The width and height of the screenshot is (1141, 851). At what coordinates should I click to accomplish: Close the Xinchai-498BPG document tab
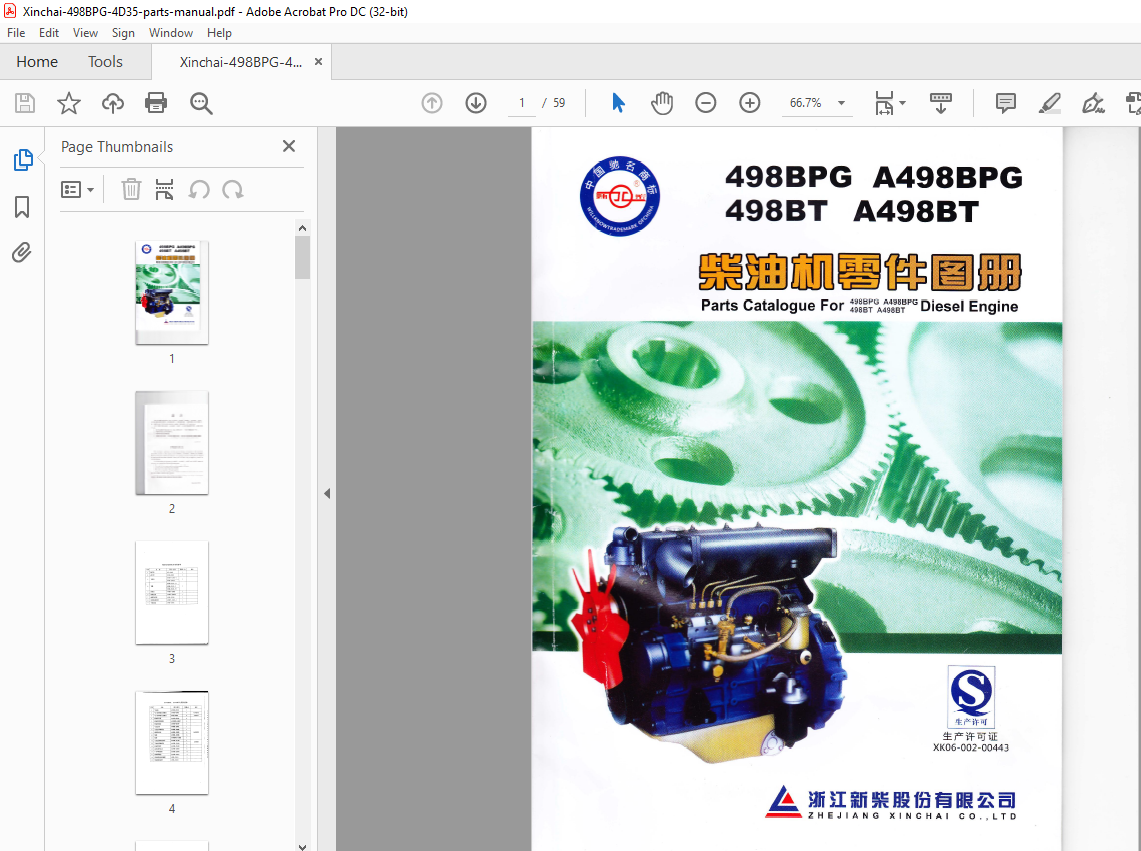click(x=318, y=62)
